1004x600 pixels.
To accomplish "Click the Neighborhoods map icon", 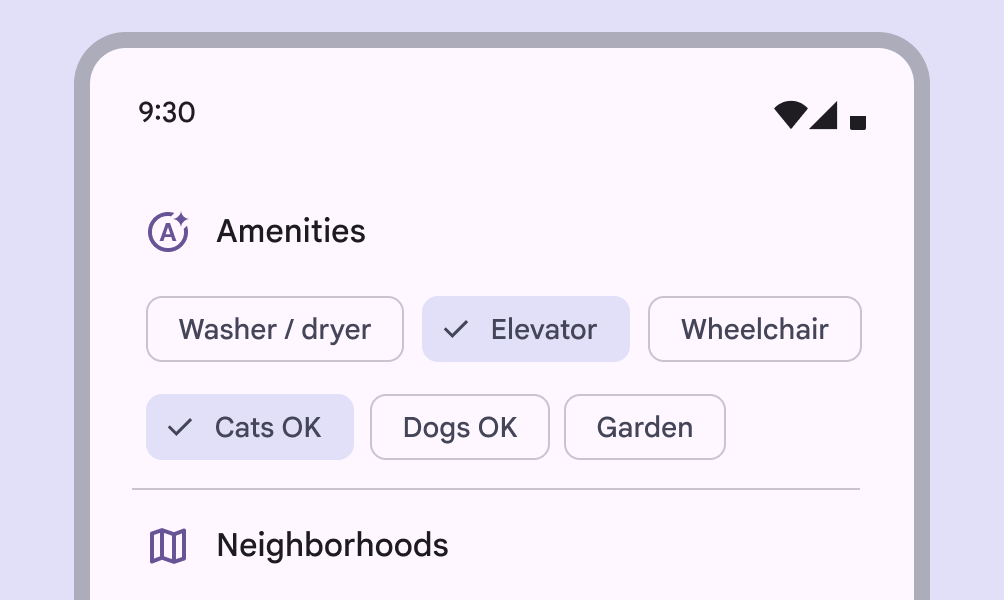I will click(x=168, y=545).
